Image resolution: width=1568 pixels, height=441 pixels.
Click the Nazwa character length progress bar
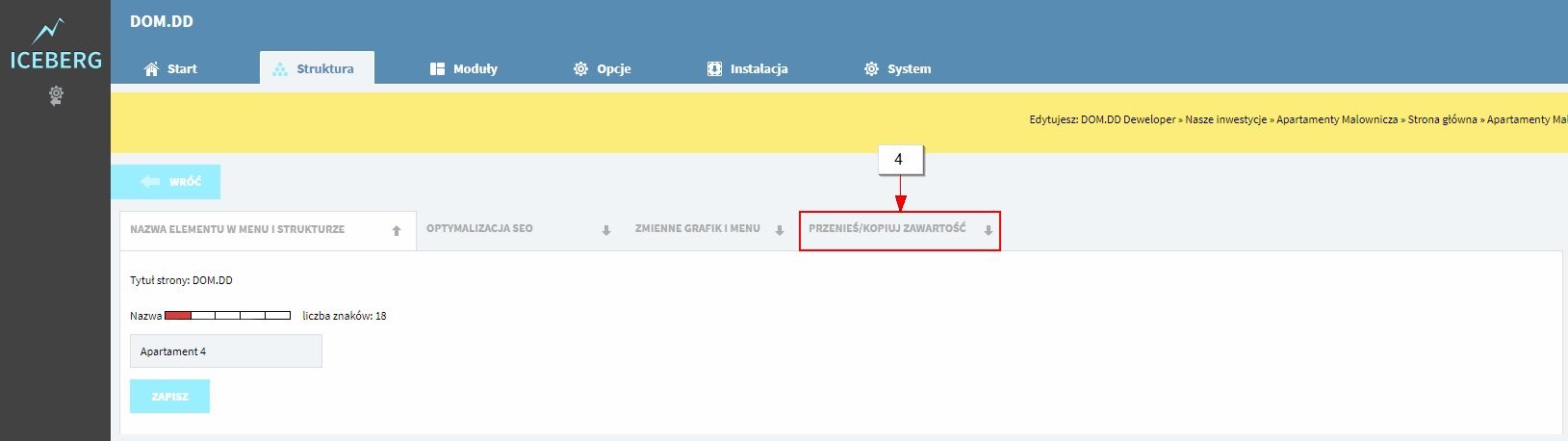click(227, 316)
